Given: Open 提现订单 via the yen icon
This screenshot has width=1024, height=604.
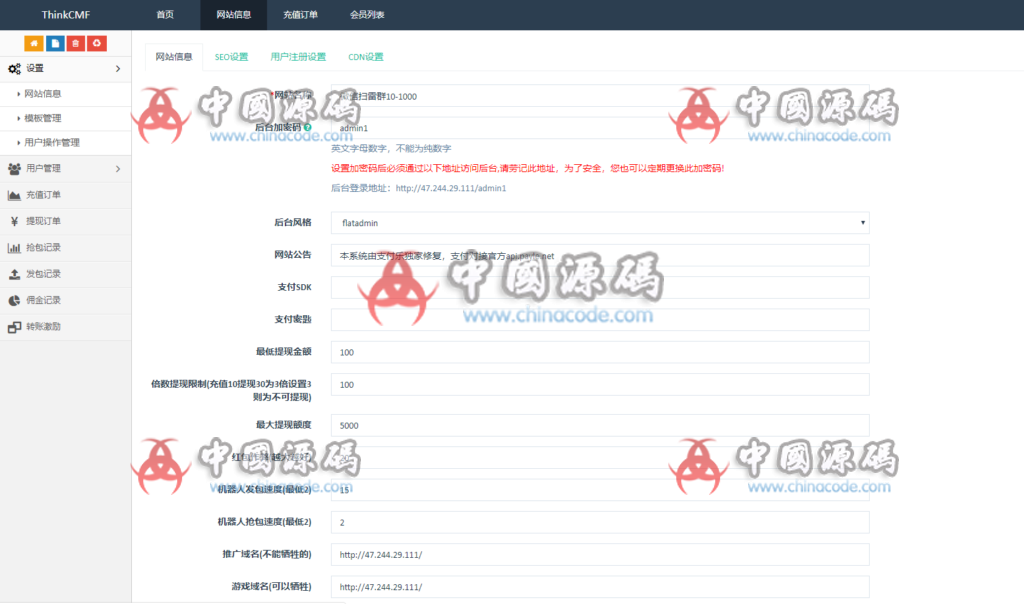Looking at the screenshot, I should click(14, 221).
